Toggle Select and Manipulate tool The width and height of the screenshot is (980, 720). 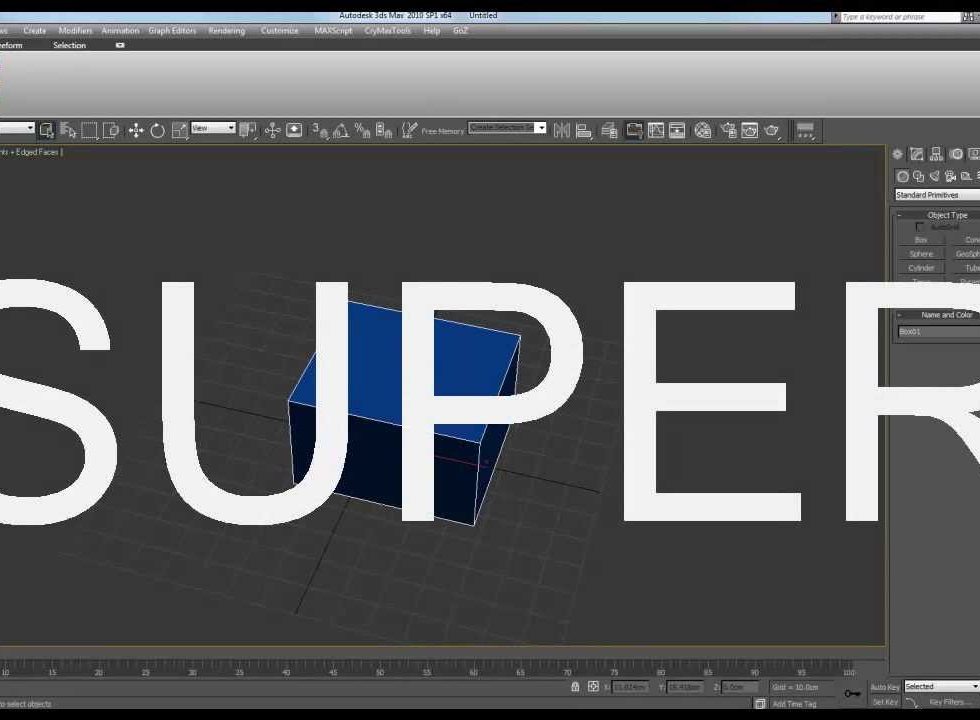click(272, 131)
